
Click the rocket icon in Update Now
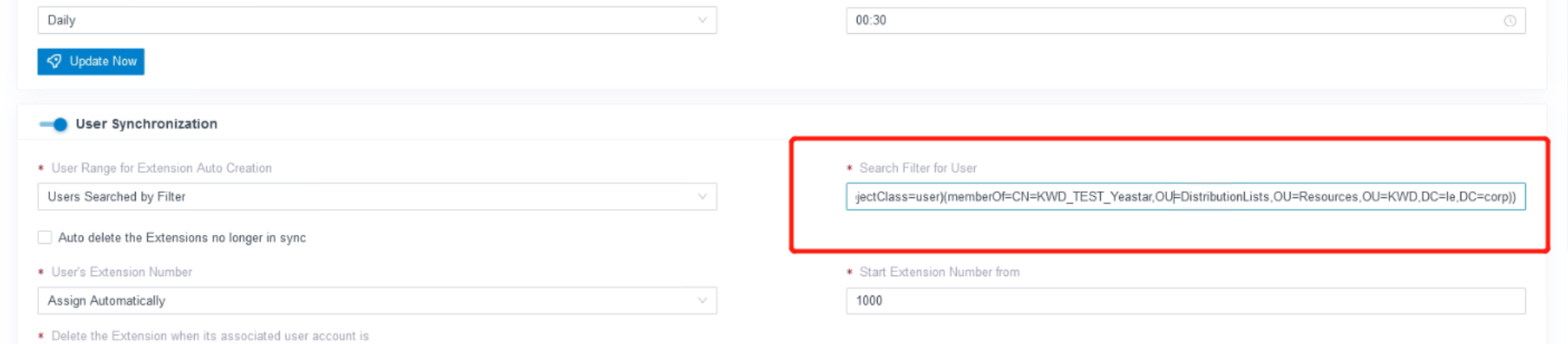pyautogui.click(x=54, y=61)
